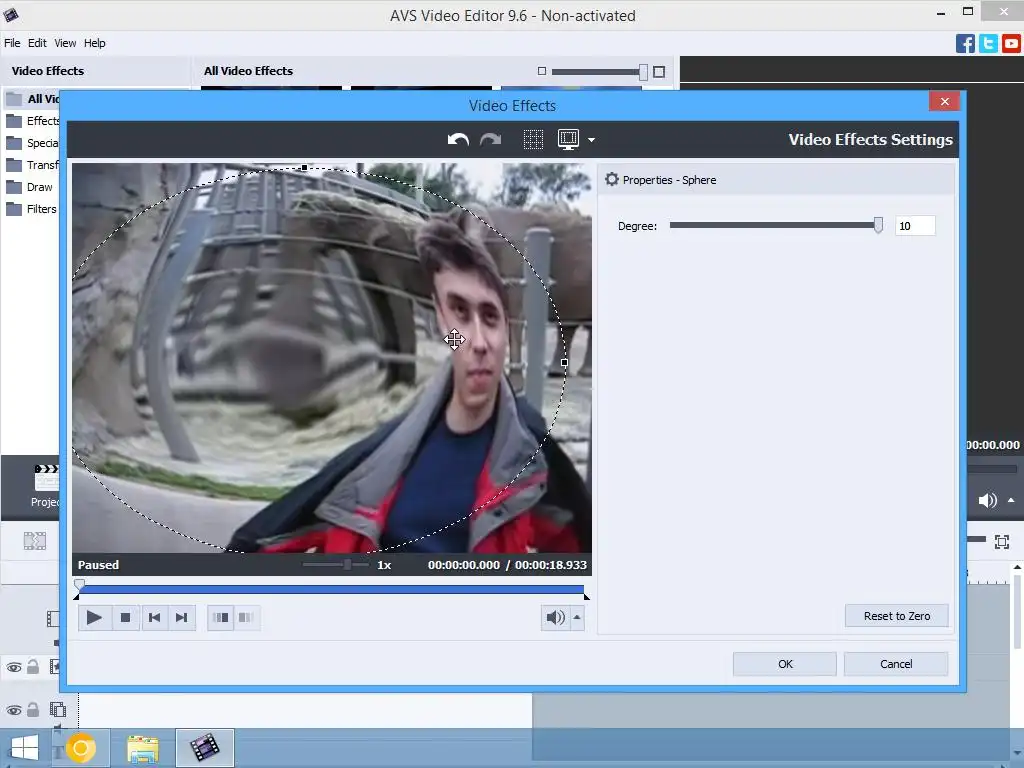The width and height of the screenshot is (1024, 768).
Task: Toggle visibility eye of the upper track
Action: [14, 667]
